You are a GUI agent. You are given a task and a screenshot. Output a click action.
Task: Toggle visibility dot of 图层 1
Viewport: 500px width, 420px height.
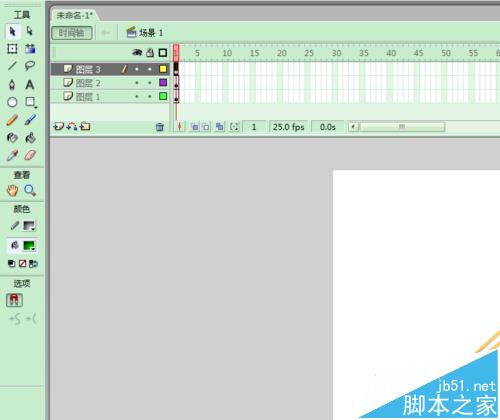pyautogui.click(x=137, y=96)
